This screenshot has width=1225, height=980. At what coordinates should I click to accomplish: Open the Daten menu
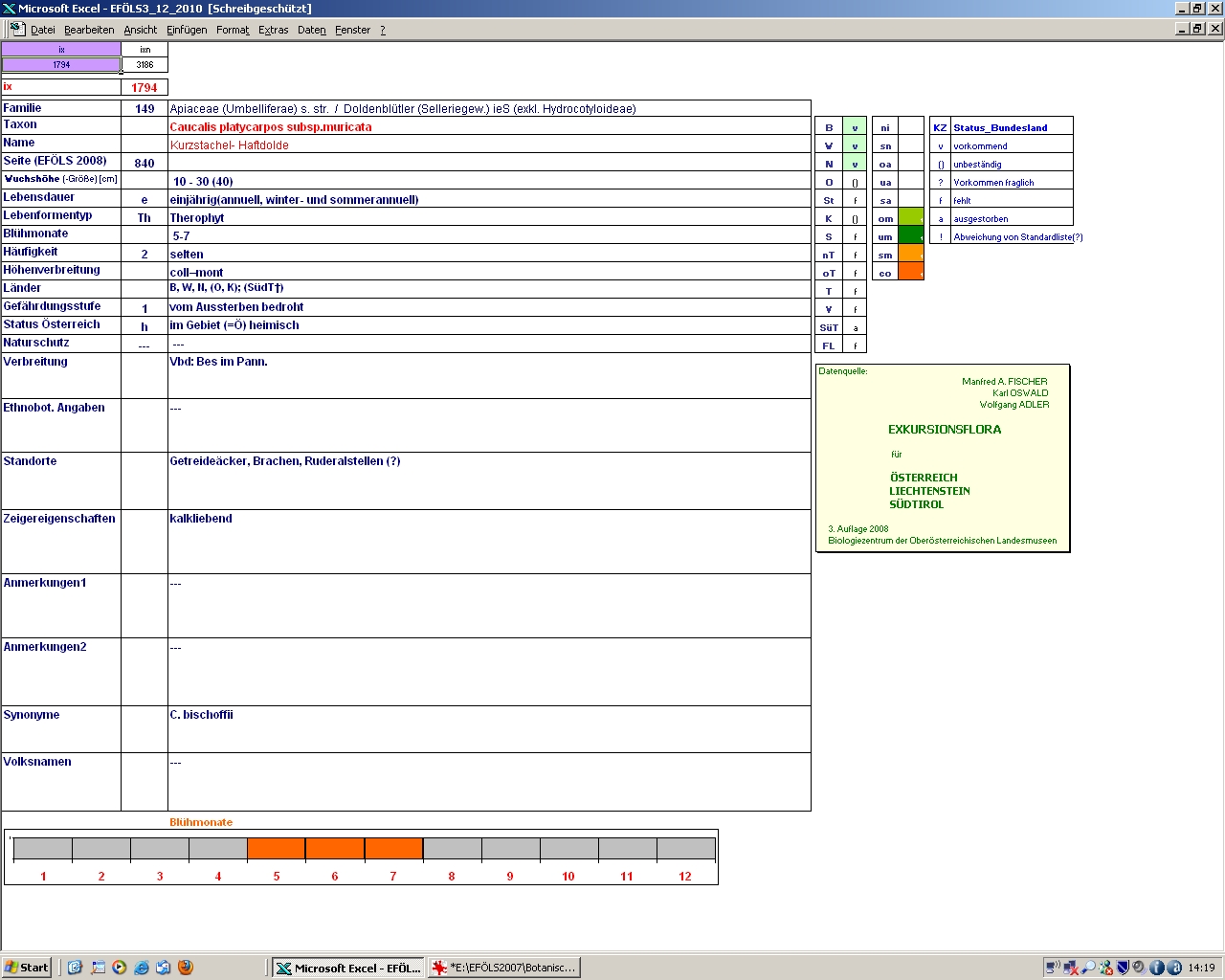(311, 30)
